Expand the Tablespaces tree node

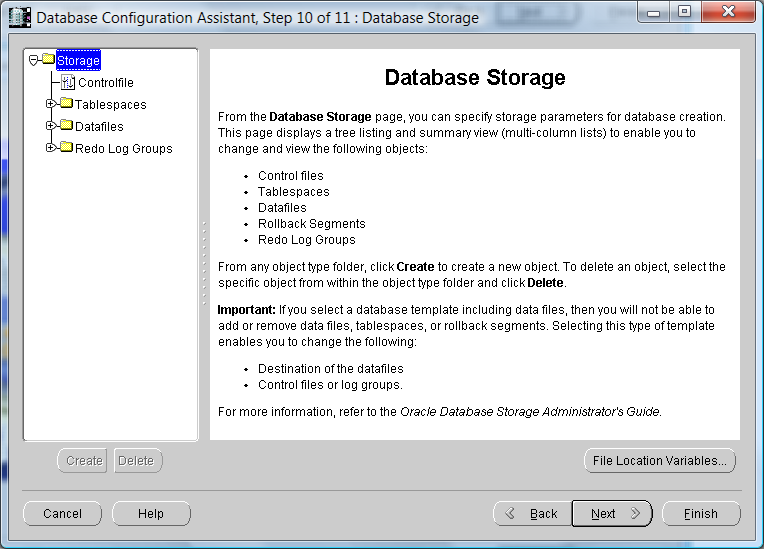coord(51,104)
